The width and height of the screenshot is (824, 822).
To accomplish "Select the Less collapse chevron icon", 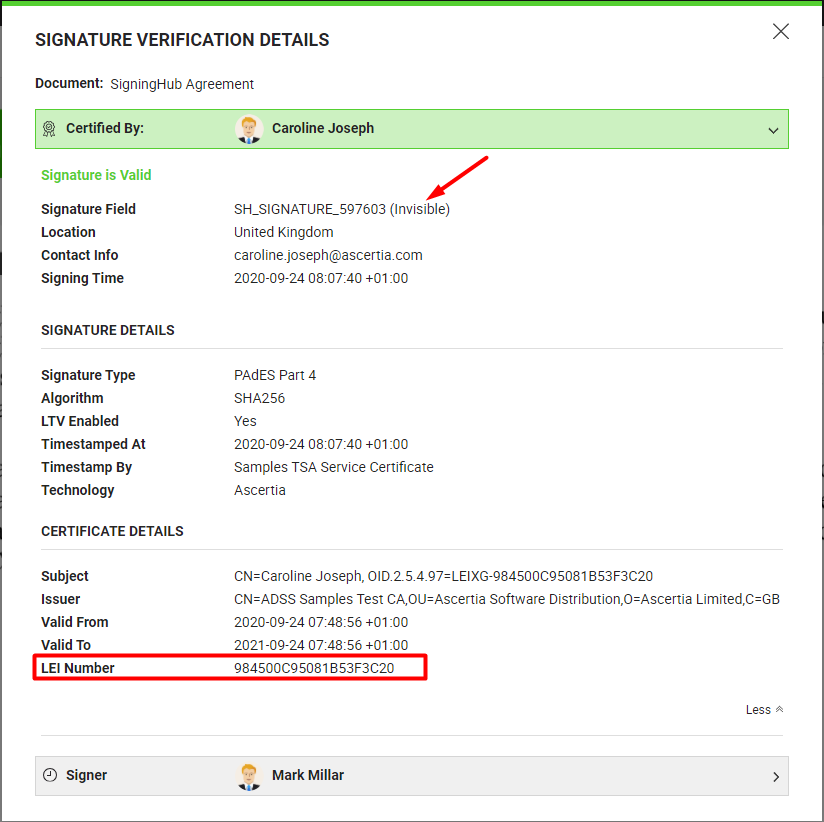I will (778, 709).
